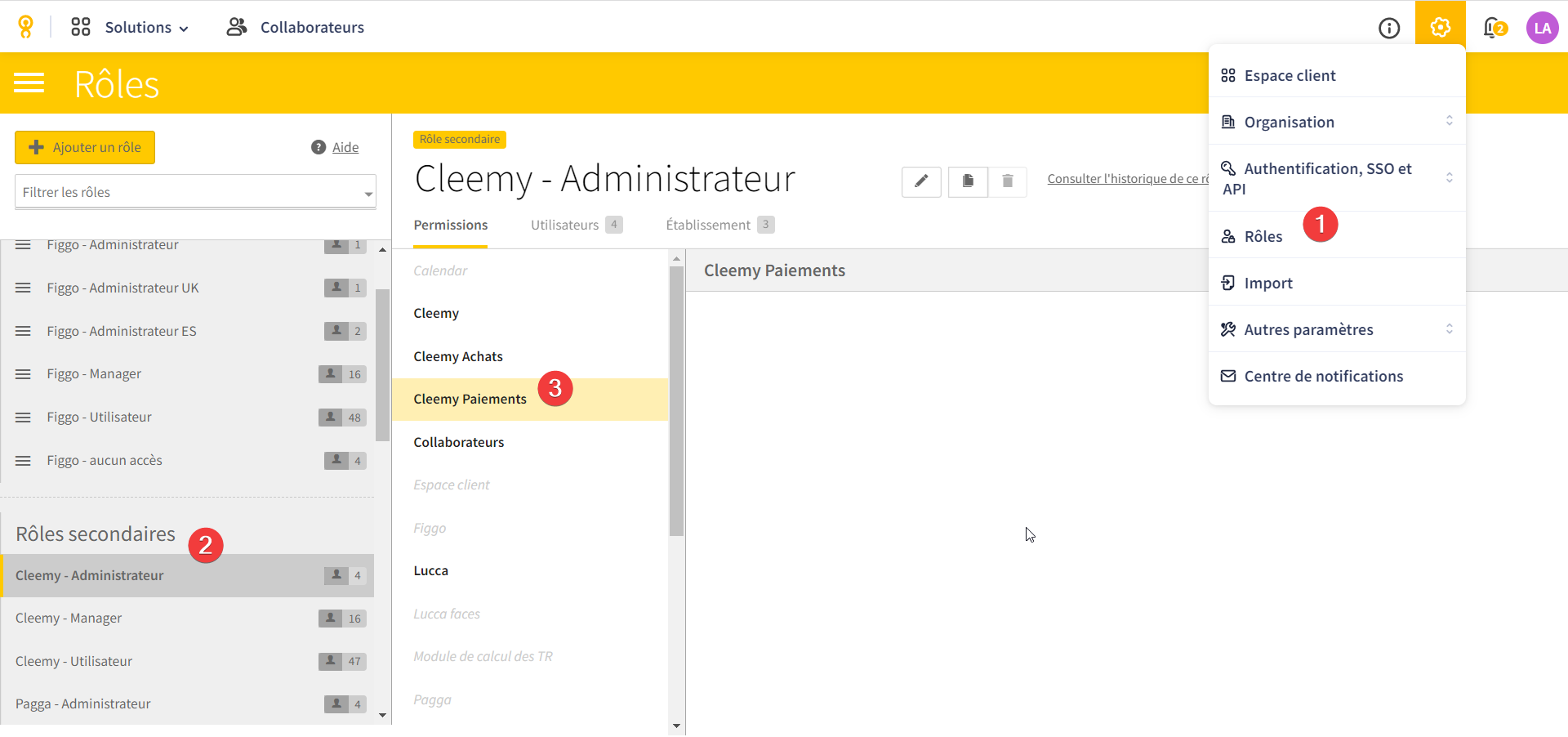Open the Aide help link

tap(345, 147)
